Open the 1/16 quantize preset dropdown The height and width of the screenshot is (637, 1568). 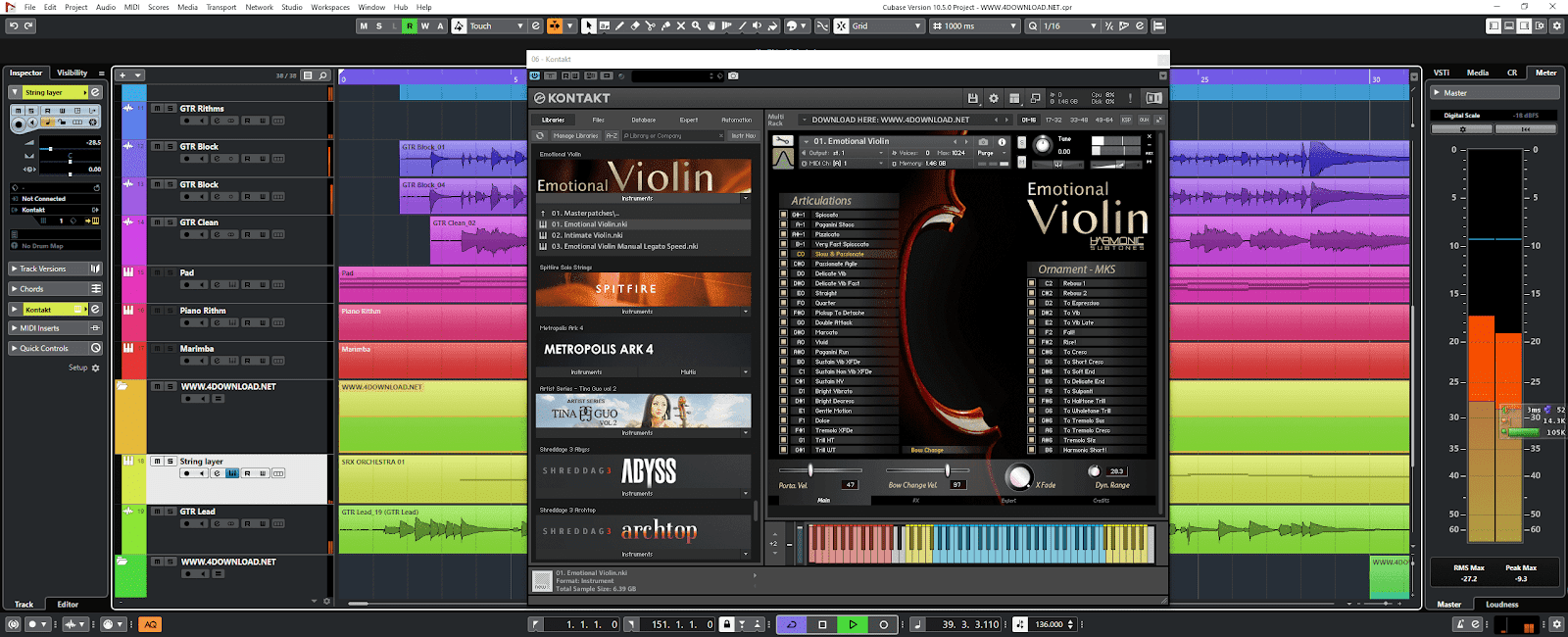1071,26
